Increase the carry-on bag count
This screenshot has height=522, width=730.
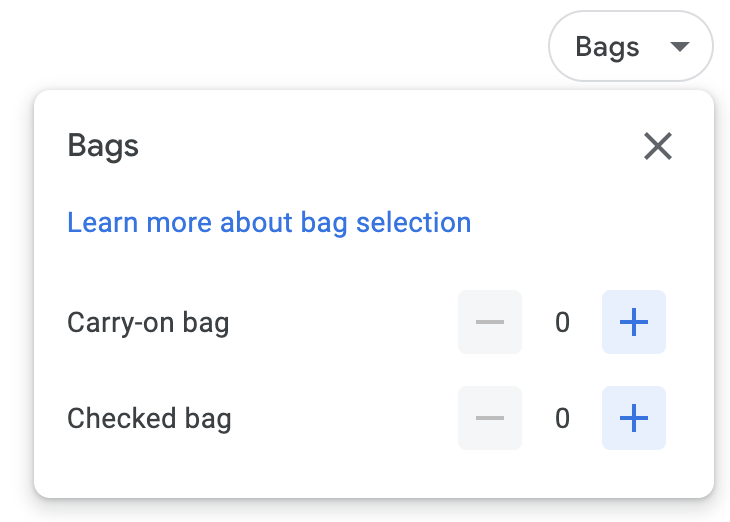point(633,322)
